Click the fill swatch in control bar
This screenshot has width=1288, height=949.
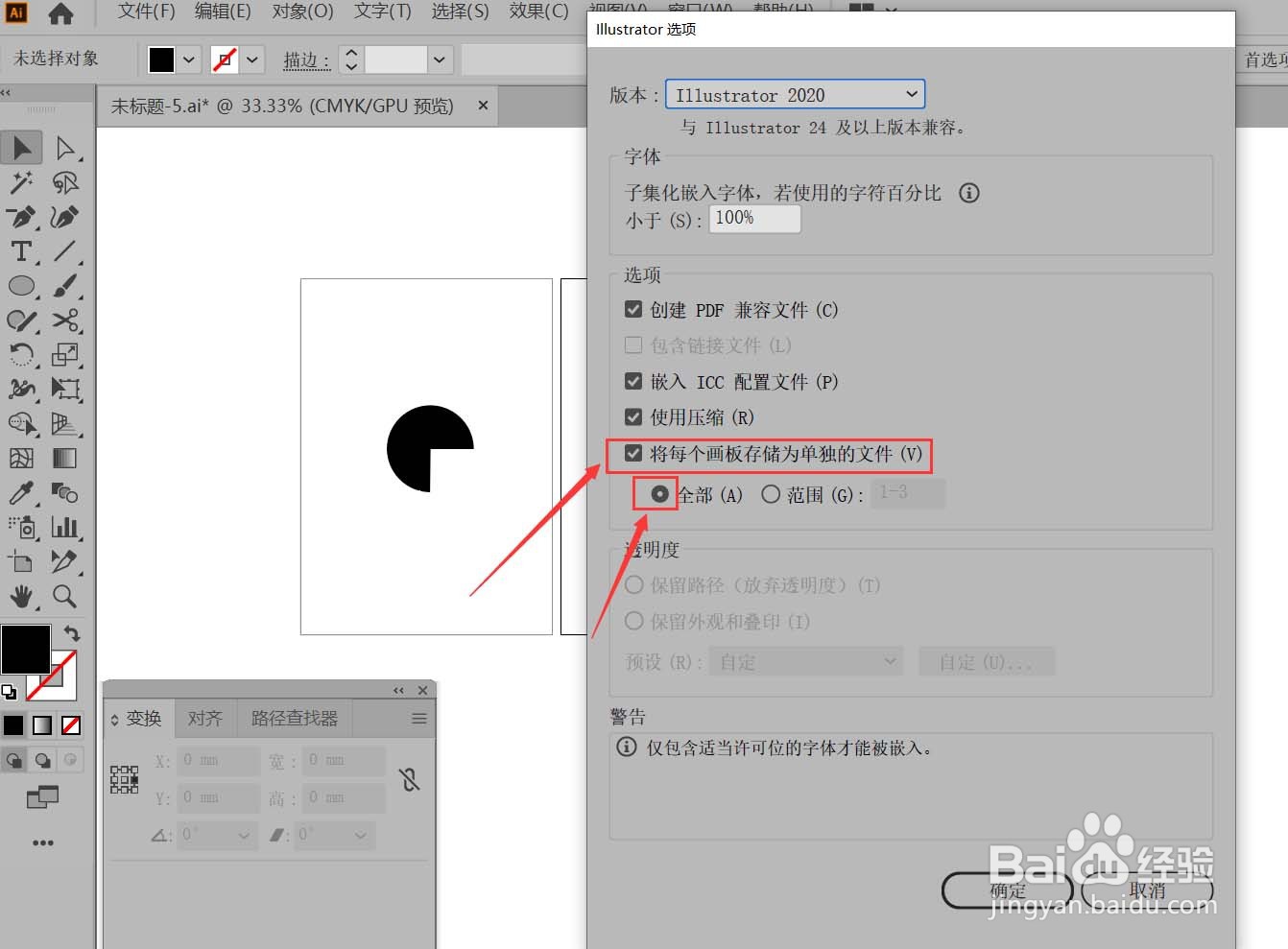[161, 59]
